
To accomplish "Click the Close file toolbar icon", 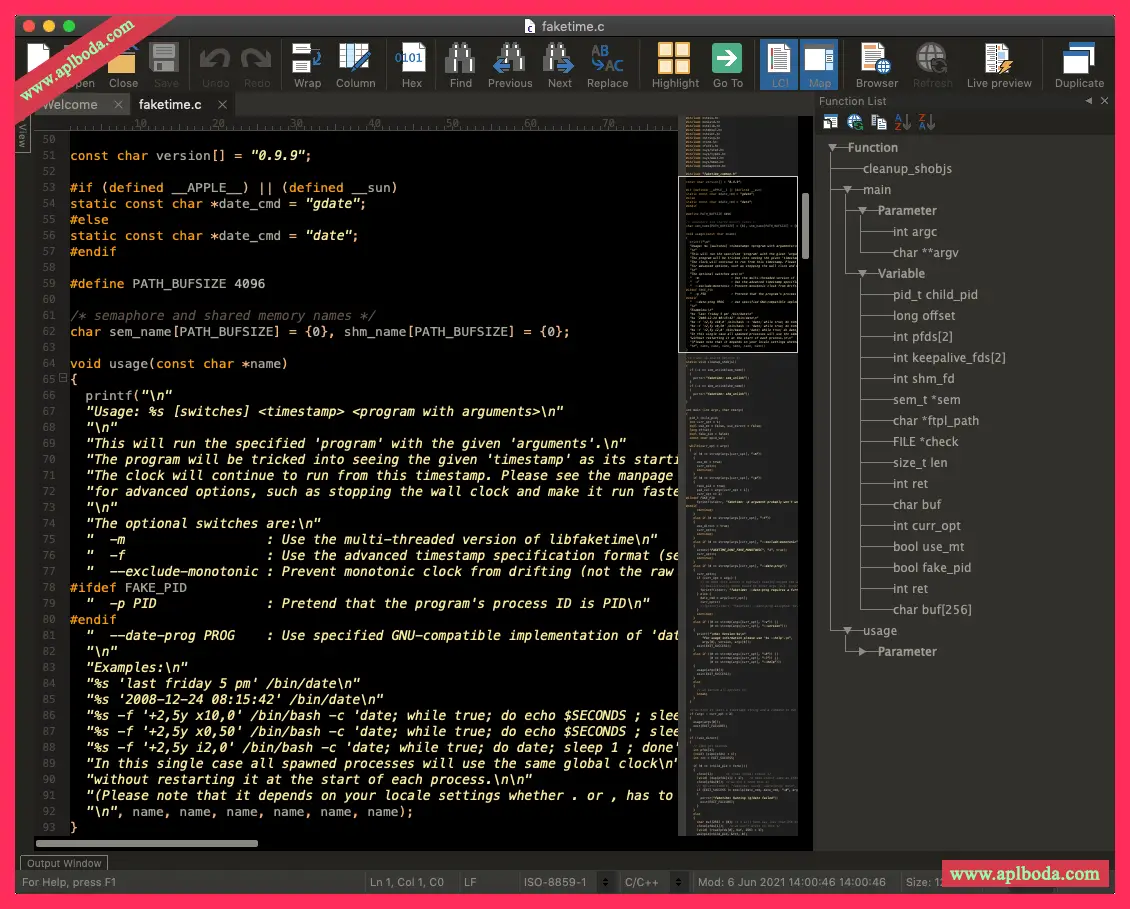I will click(x=123, y=66).
